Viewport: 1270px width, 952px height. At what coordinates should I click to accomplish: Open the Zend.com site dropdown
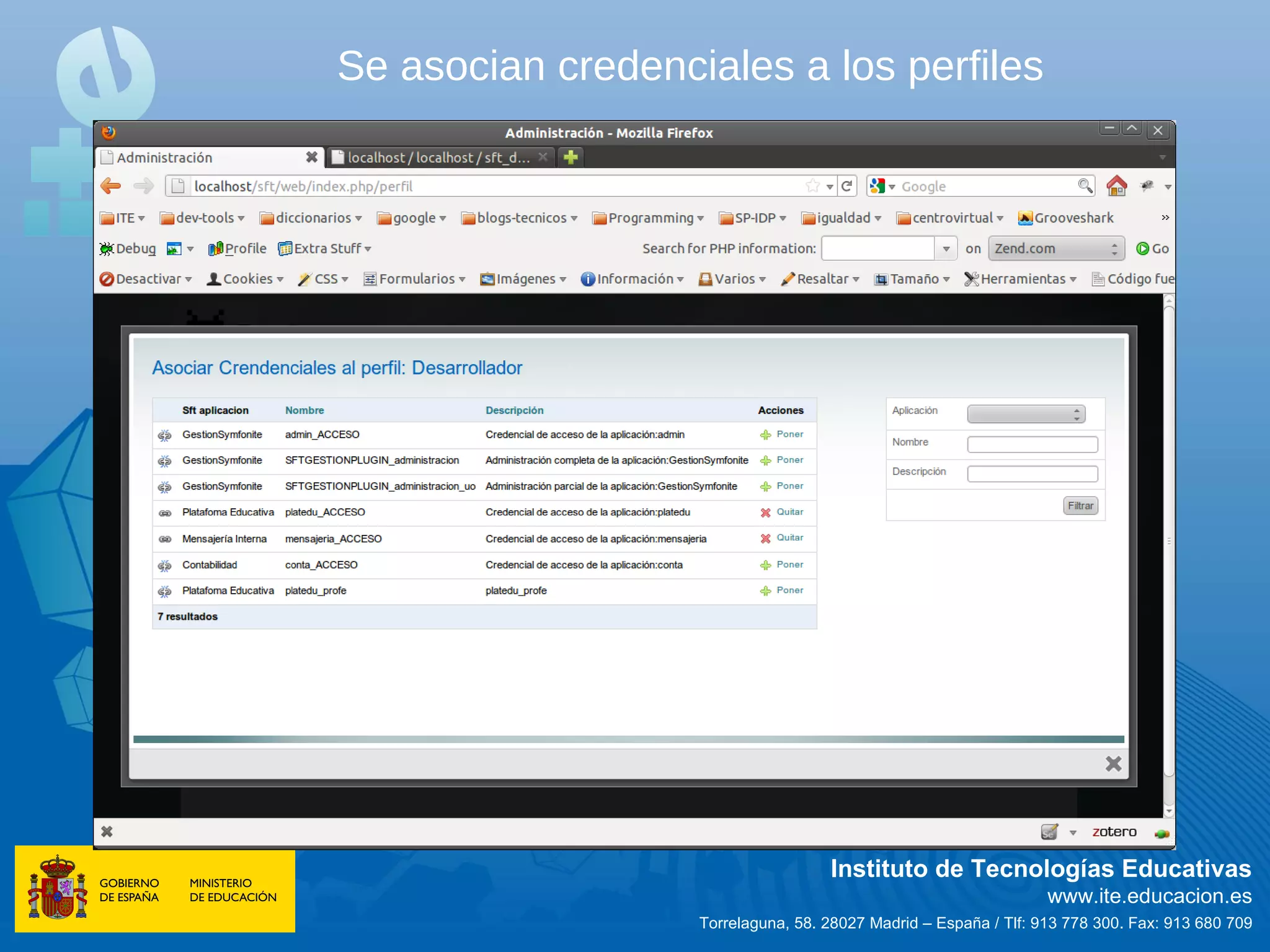click(1057, 249)
